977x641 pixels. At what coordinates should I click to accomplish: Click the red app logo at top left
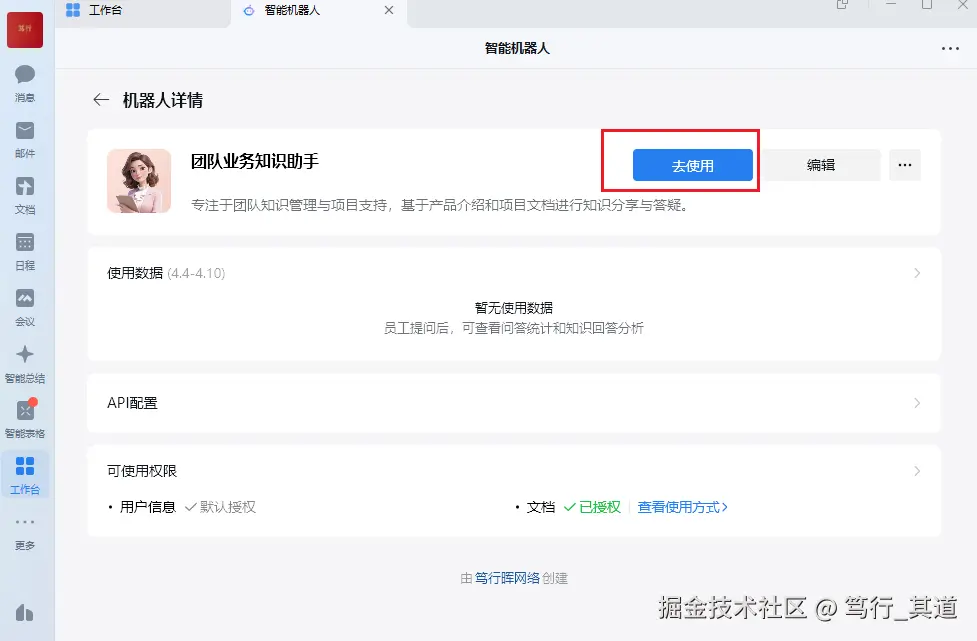[25, 30]
